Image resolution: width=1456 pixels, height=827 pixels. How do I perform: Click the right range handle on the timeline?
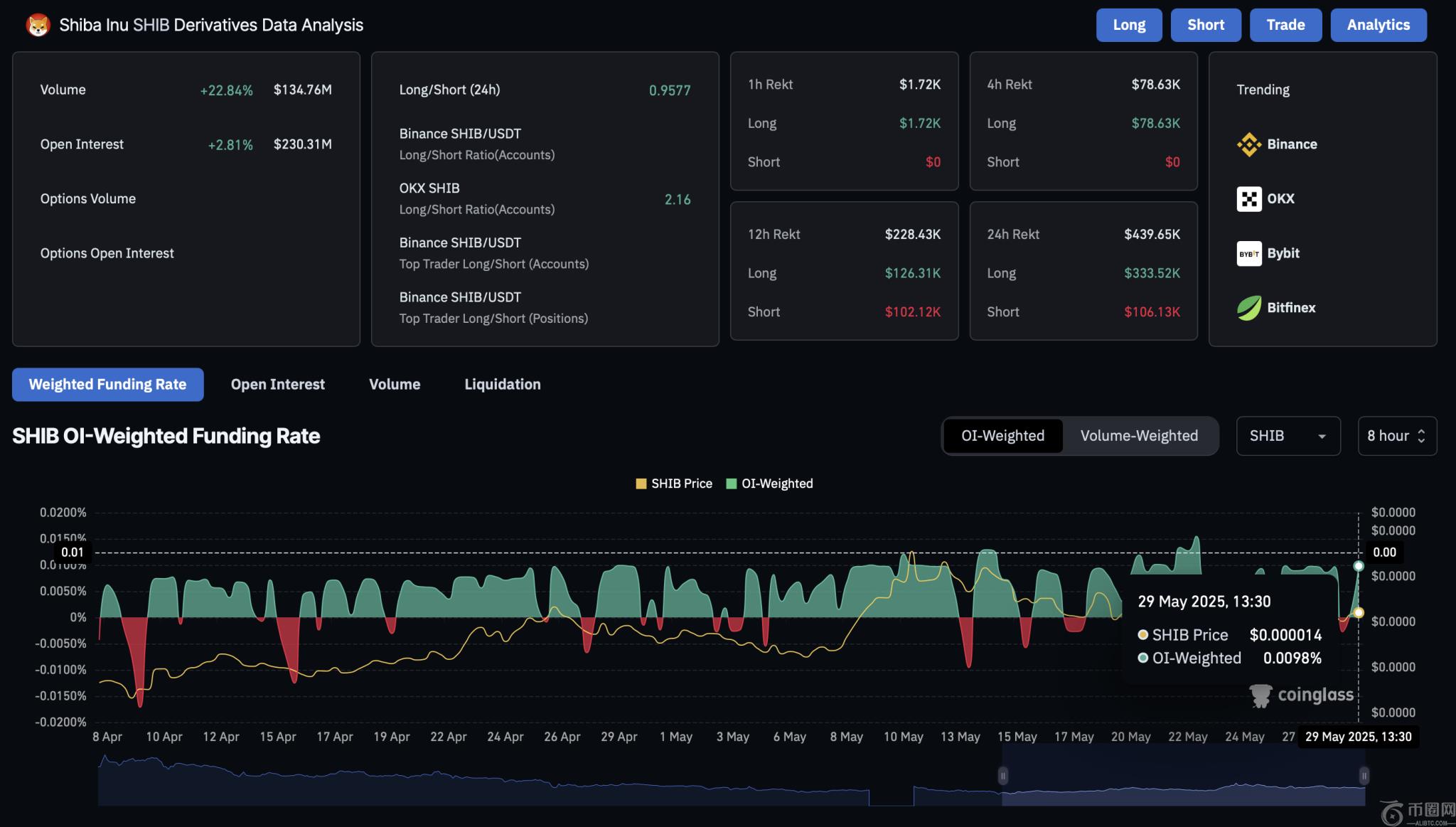click(x=1364, y=775)
